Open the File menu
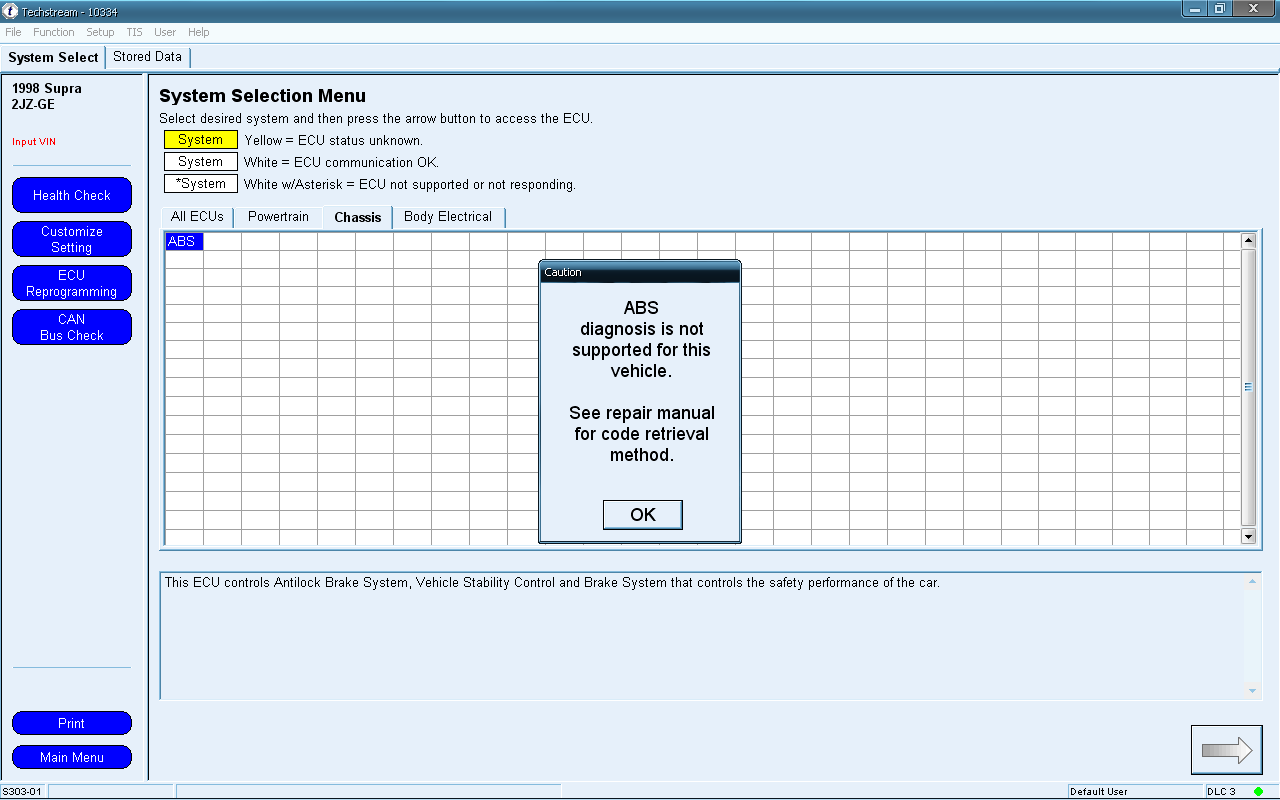This screenshot has width=1280, height=800. [x=13, y=32]
